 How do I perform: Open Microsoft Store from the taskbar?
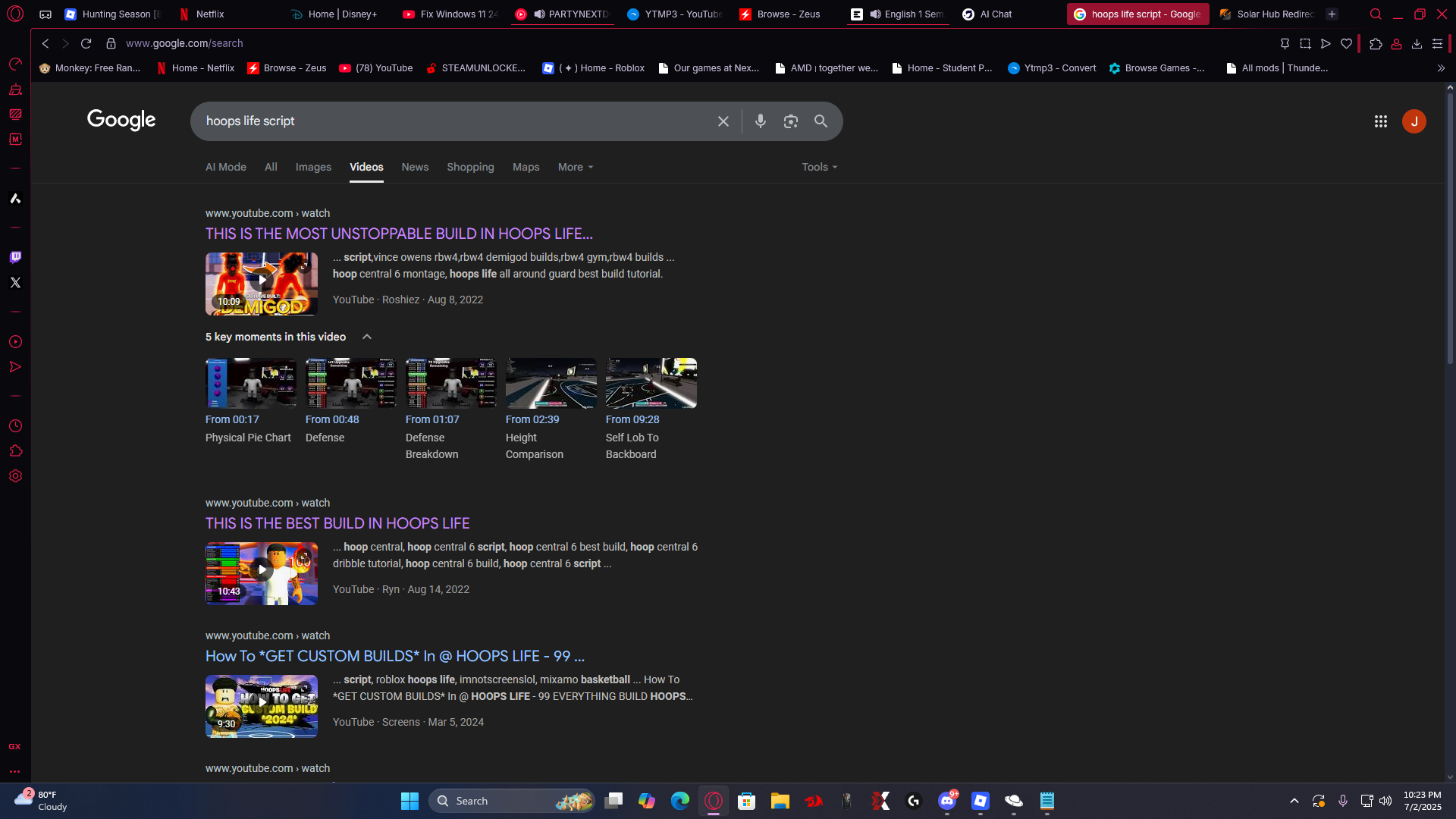(x=747, y=801)
